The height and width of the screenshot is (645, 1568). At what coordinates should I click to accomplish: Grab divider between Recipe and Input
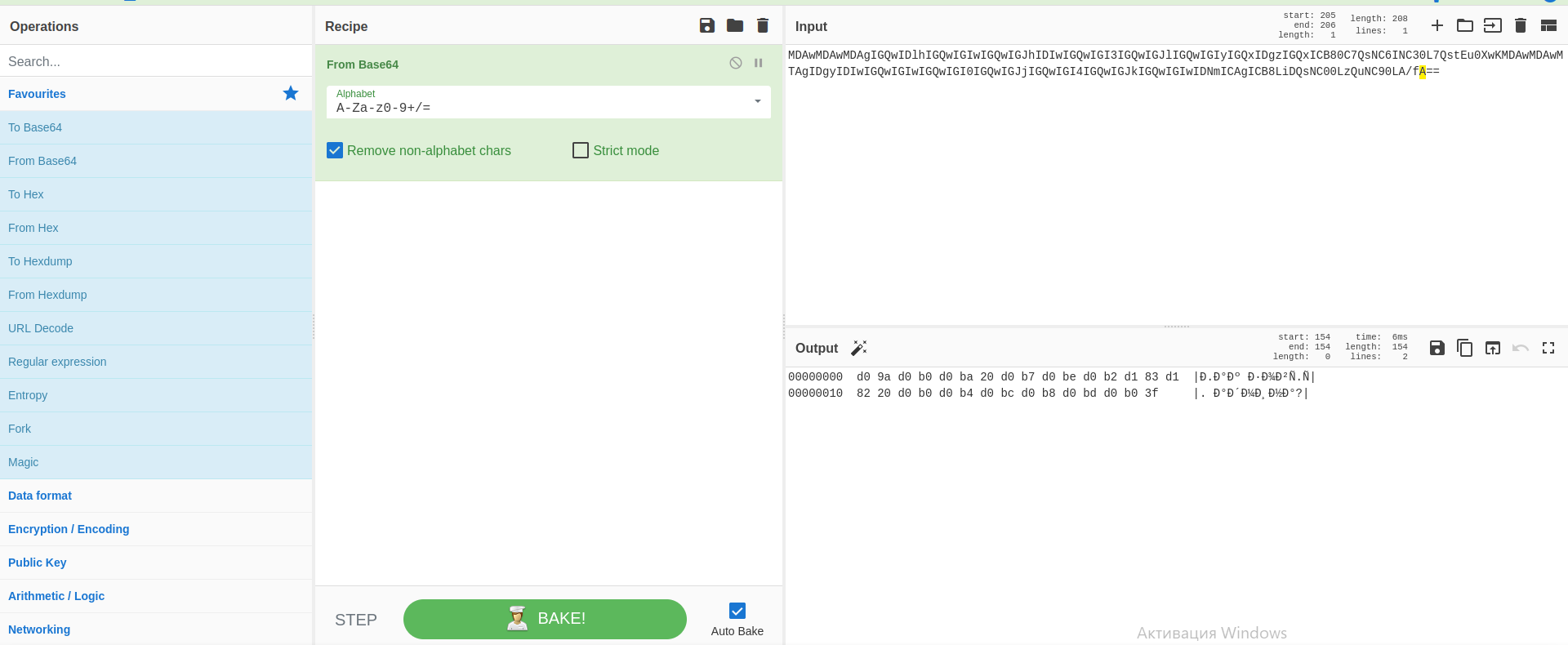coord(784,326)
